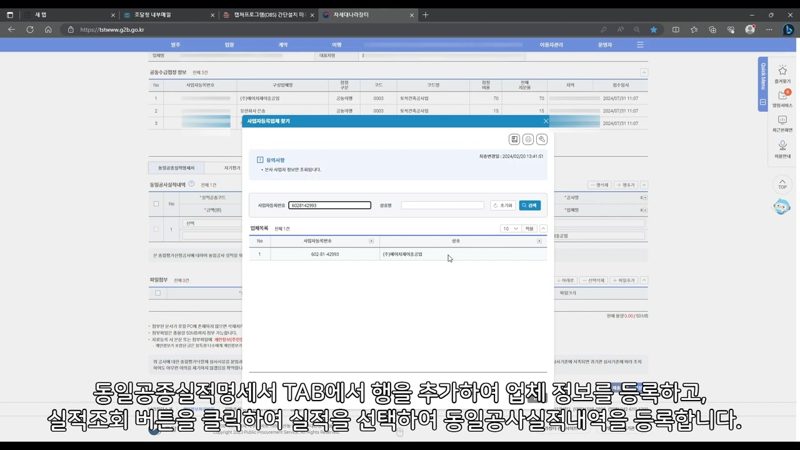
Task: Collapse the performance details section chevron
Action: pyautogui.click(x=644, y=185)
